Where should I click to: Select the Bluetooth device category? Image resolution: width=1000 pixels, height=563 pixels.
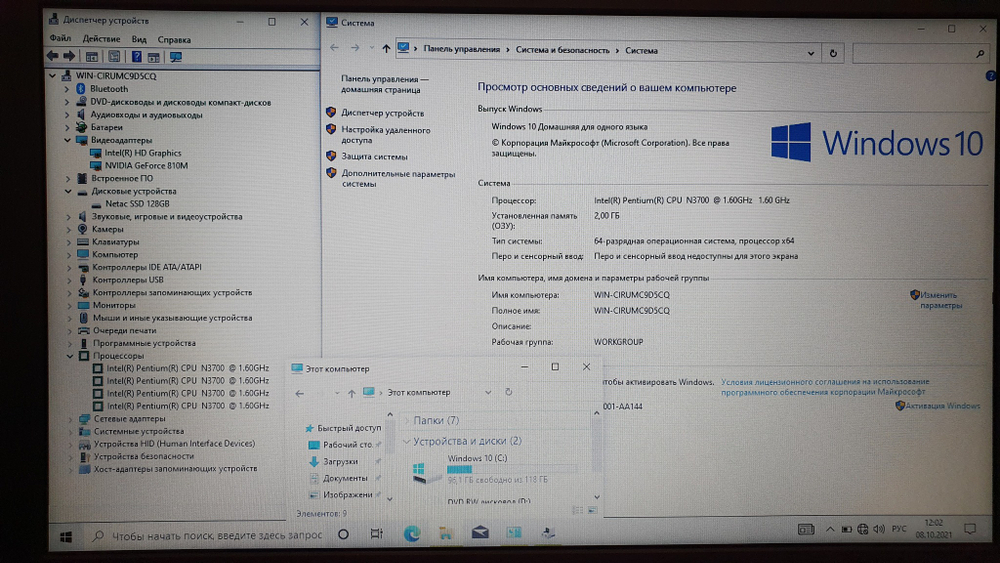coord(109,89)
